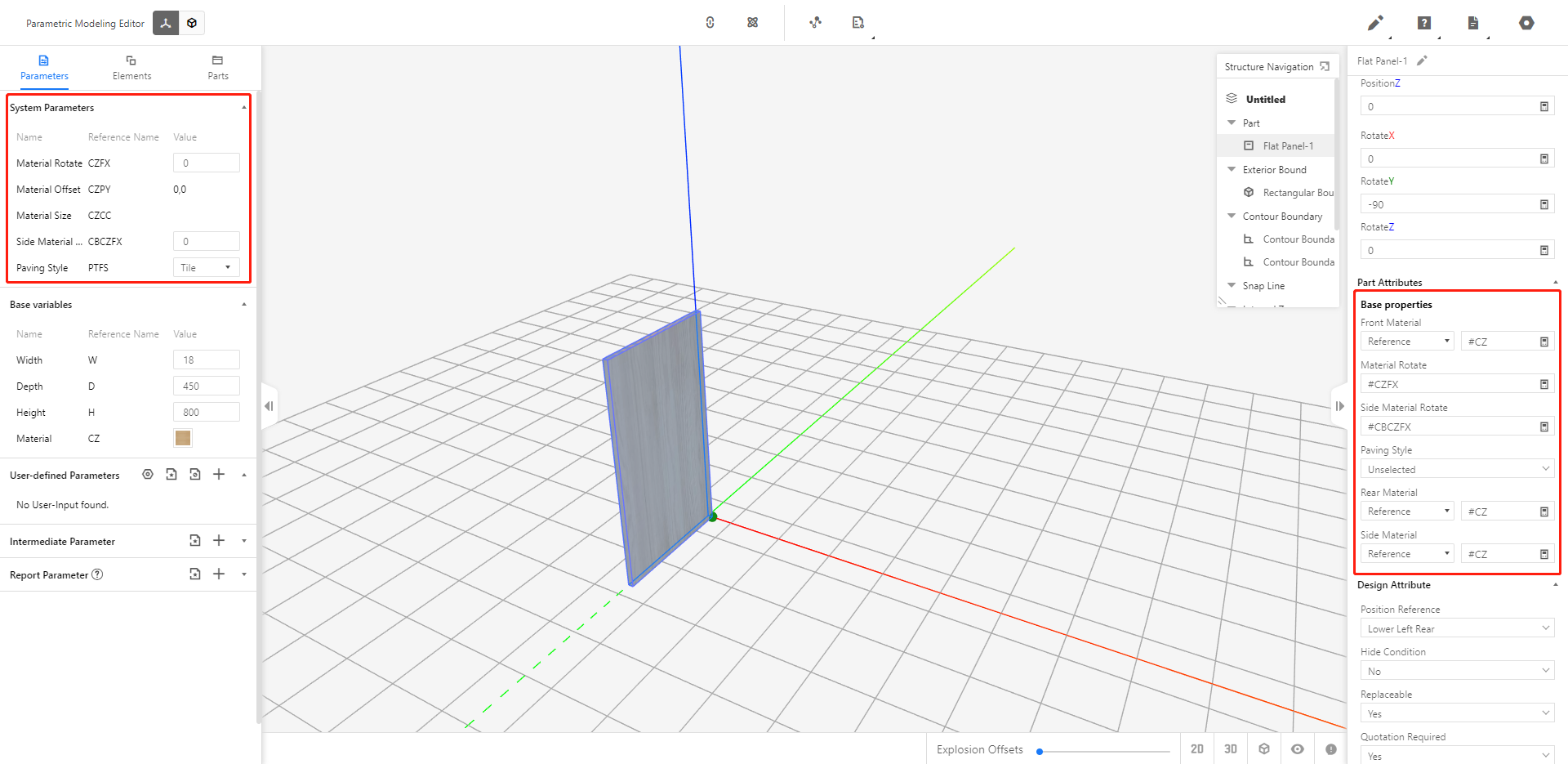
Task: Click the Width value field 18
Action: [207, 360]
